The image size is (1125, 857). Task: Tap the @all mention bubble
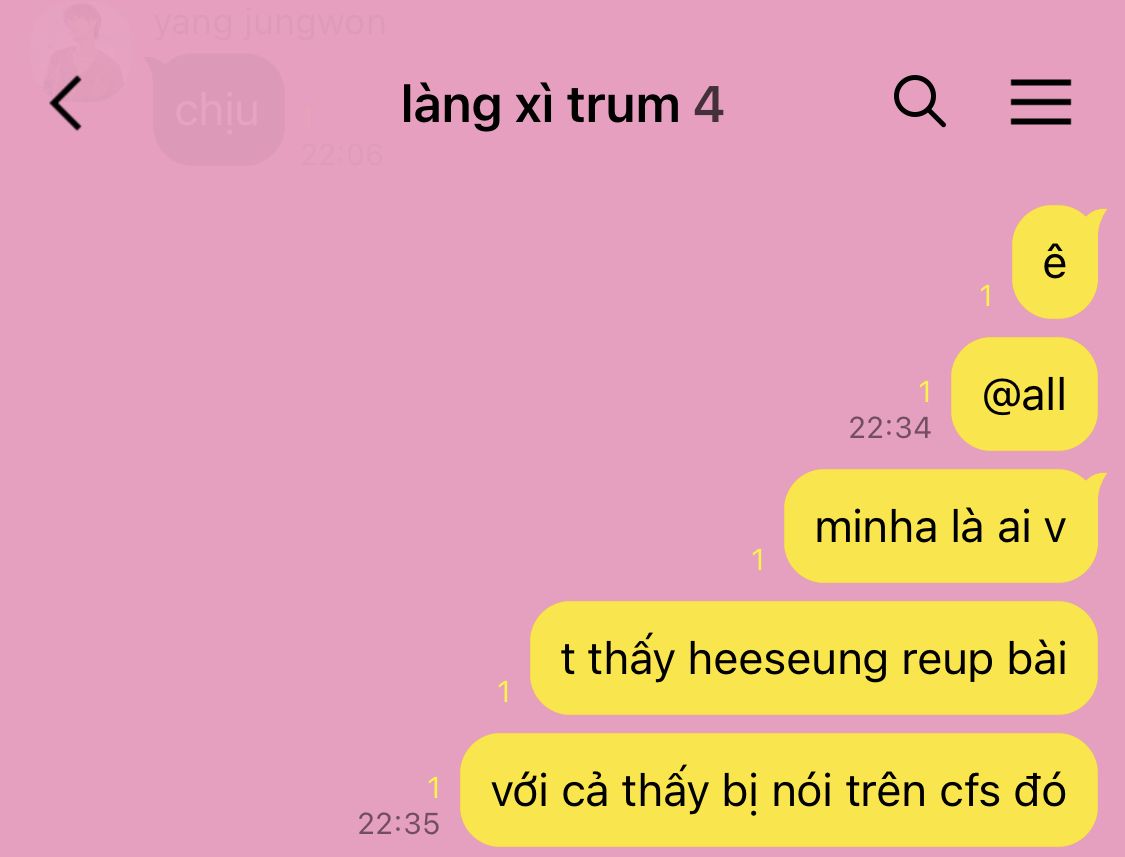coord(1024,394)
